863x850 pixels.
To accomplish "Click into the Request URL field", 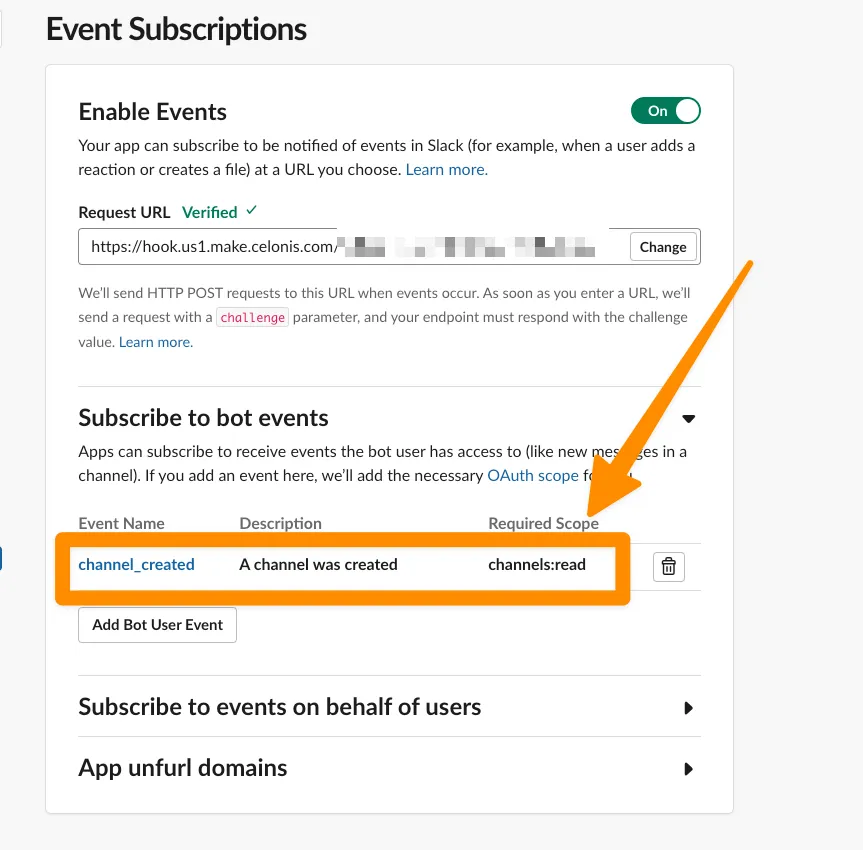I will tap(350, 247).
